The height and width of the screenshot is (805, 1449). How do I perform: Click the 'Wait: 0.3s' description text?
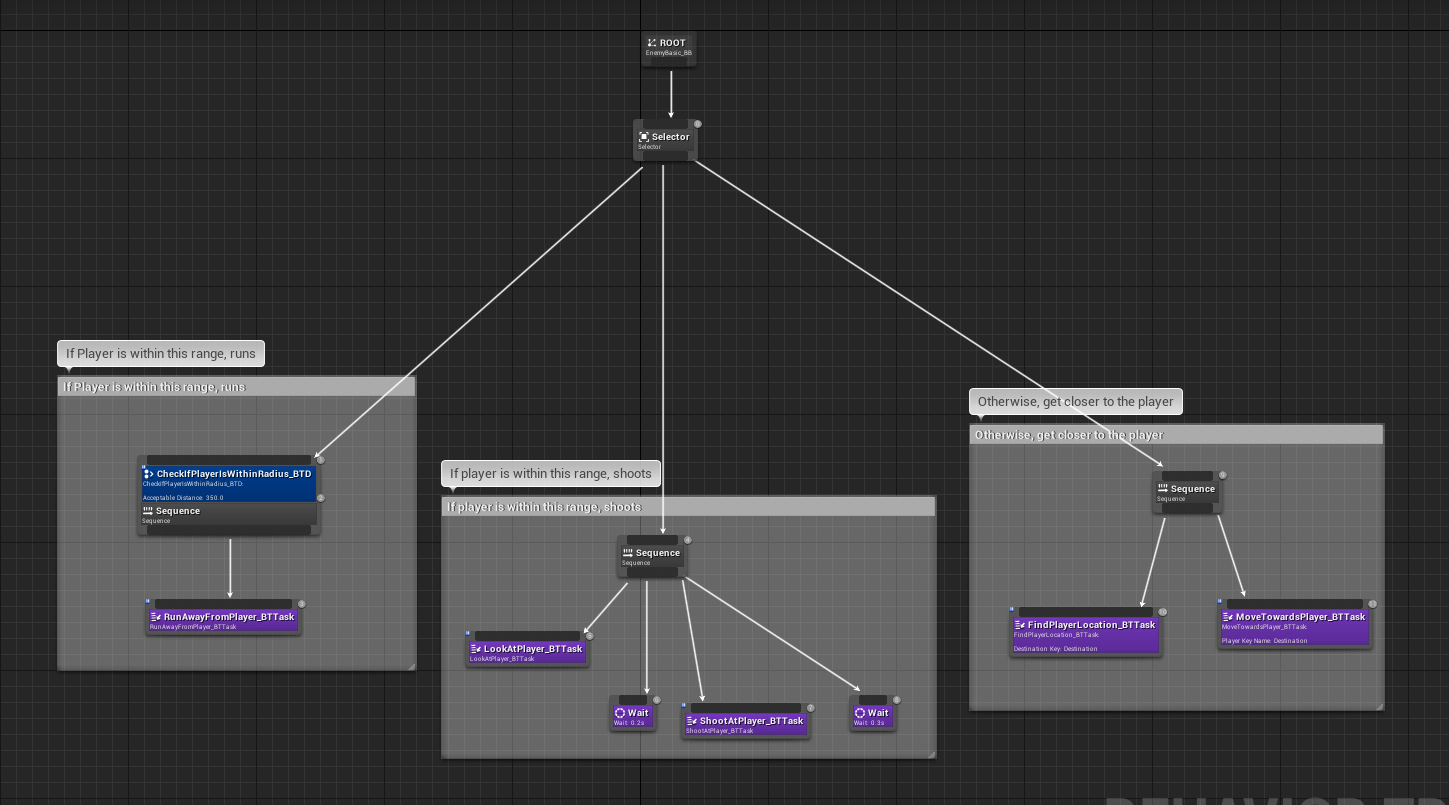[x=869, y=723]
